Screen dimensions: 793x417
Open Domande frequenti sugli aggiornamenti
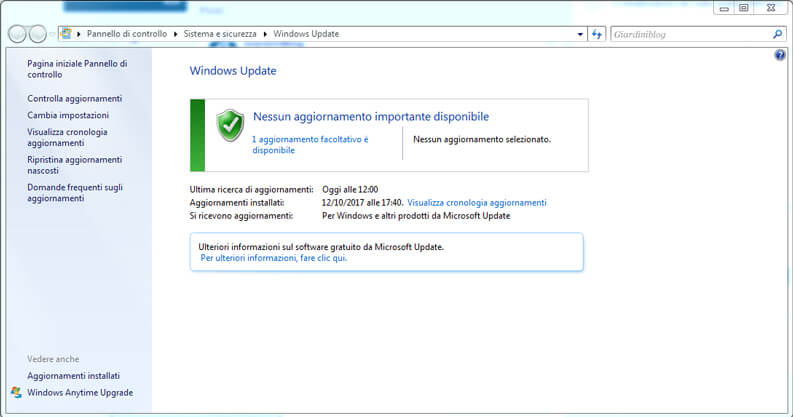(75, 193)
